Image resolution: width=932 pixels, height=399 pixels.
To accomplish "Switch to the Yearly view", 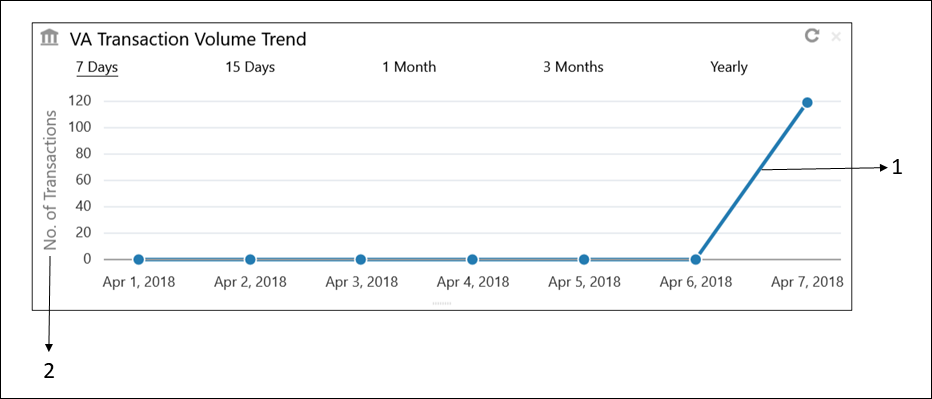I will [x=729, y=67].
